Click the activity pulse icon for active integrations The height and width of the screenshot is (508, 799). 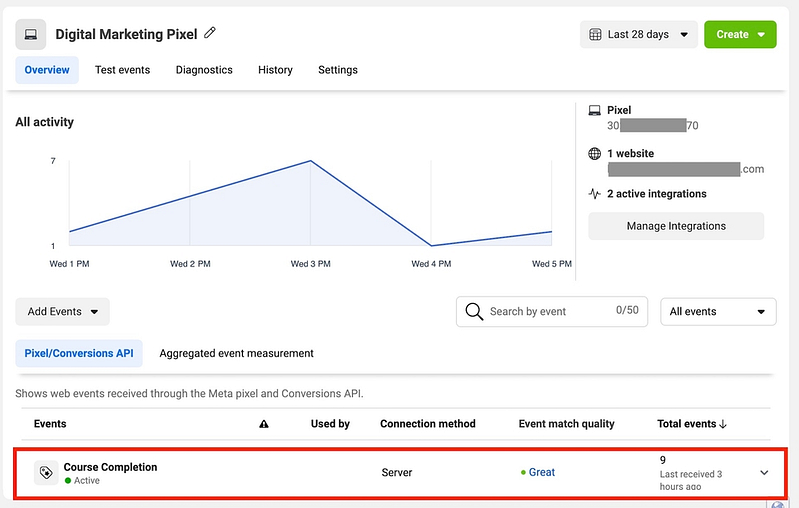coord(595,194)
